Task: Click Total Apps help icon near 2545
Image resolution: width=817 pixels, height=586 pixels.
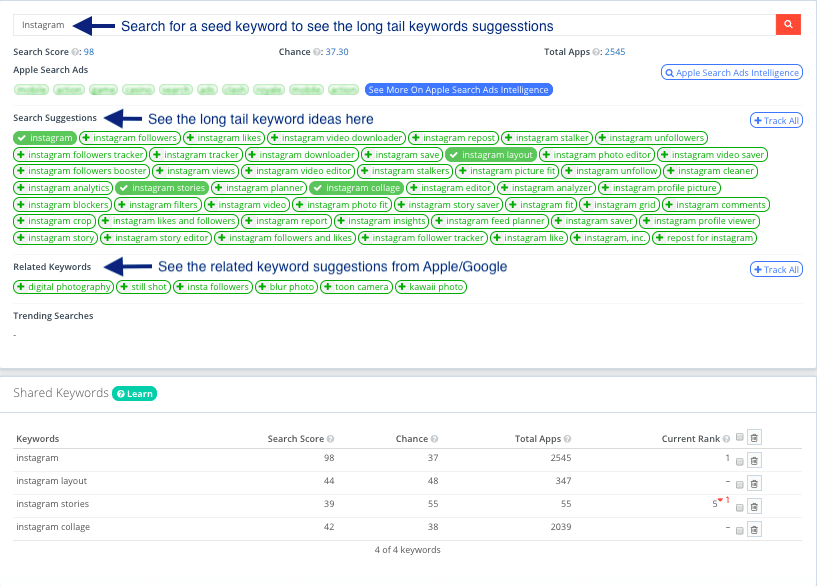Action: click(x=596, y=52)
